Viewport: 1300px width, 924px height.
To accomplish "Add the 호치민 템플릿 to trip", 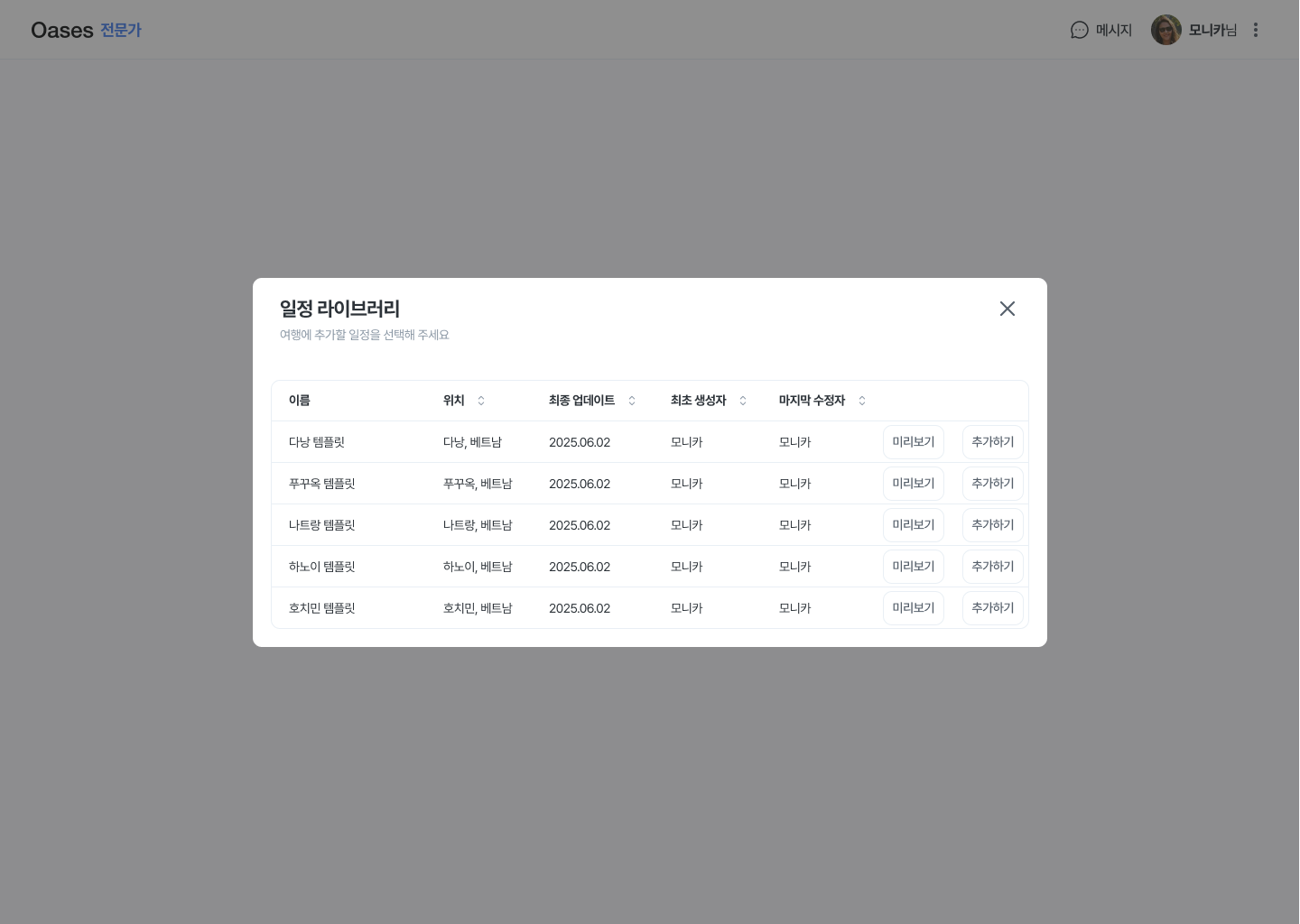I will click(x=992, y=608).
